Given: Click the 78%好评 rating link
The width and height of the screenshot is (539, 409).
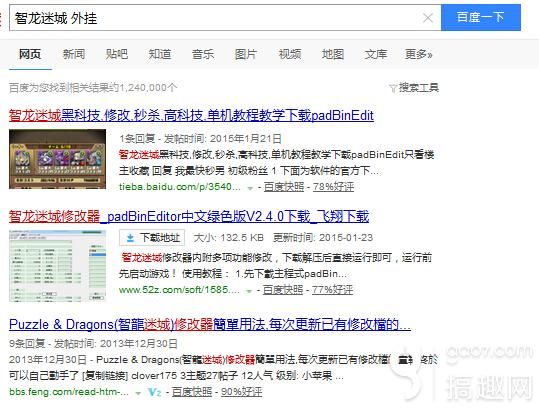Looking at the screenshot, I should (333, 187).
